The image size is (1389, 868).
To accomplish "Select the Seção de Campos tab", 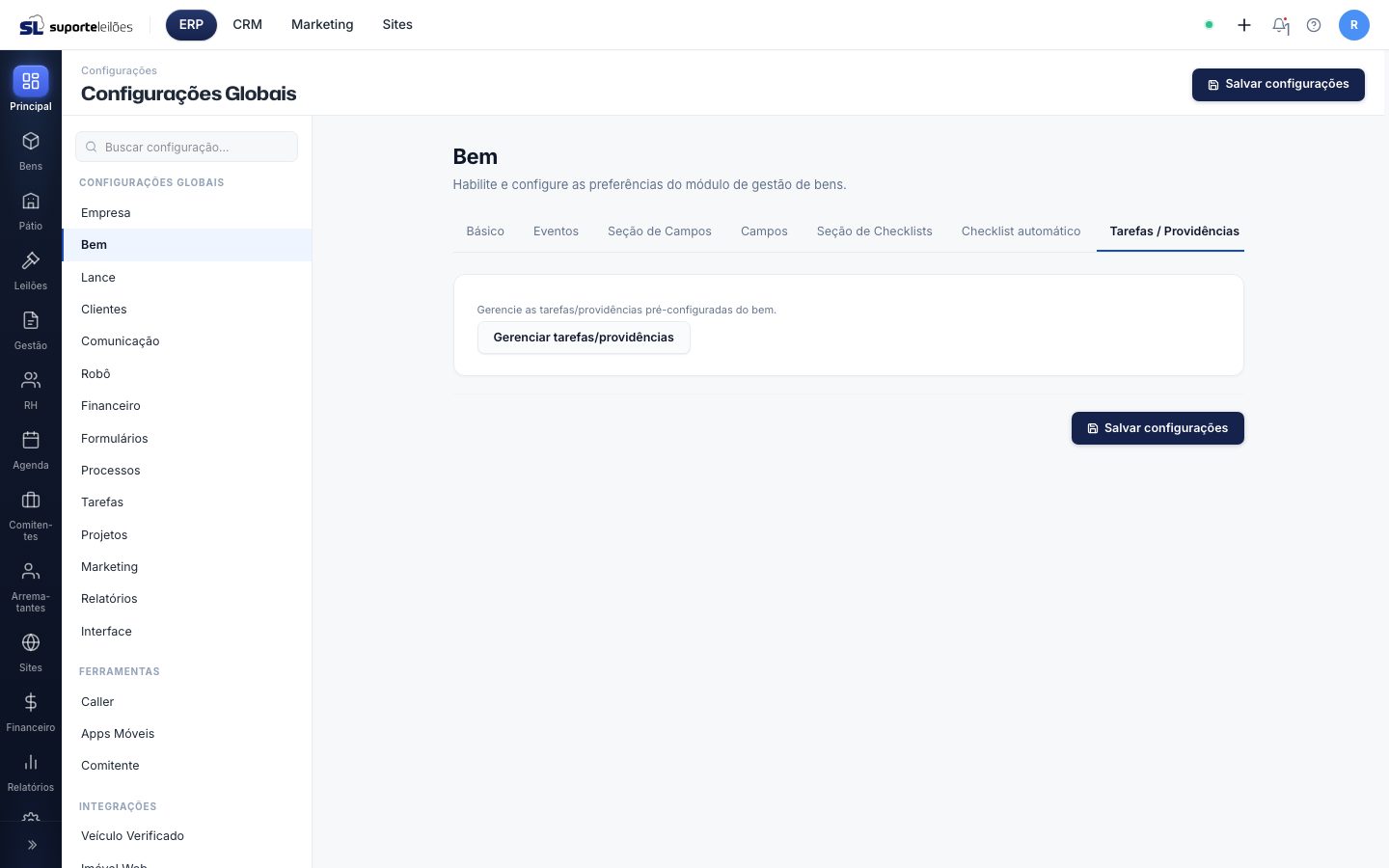I will (x=660, y=231).
